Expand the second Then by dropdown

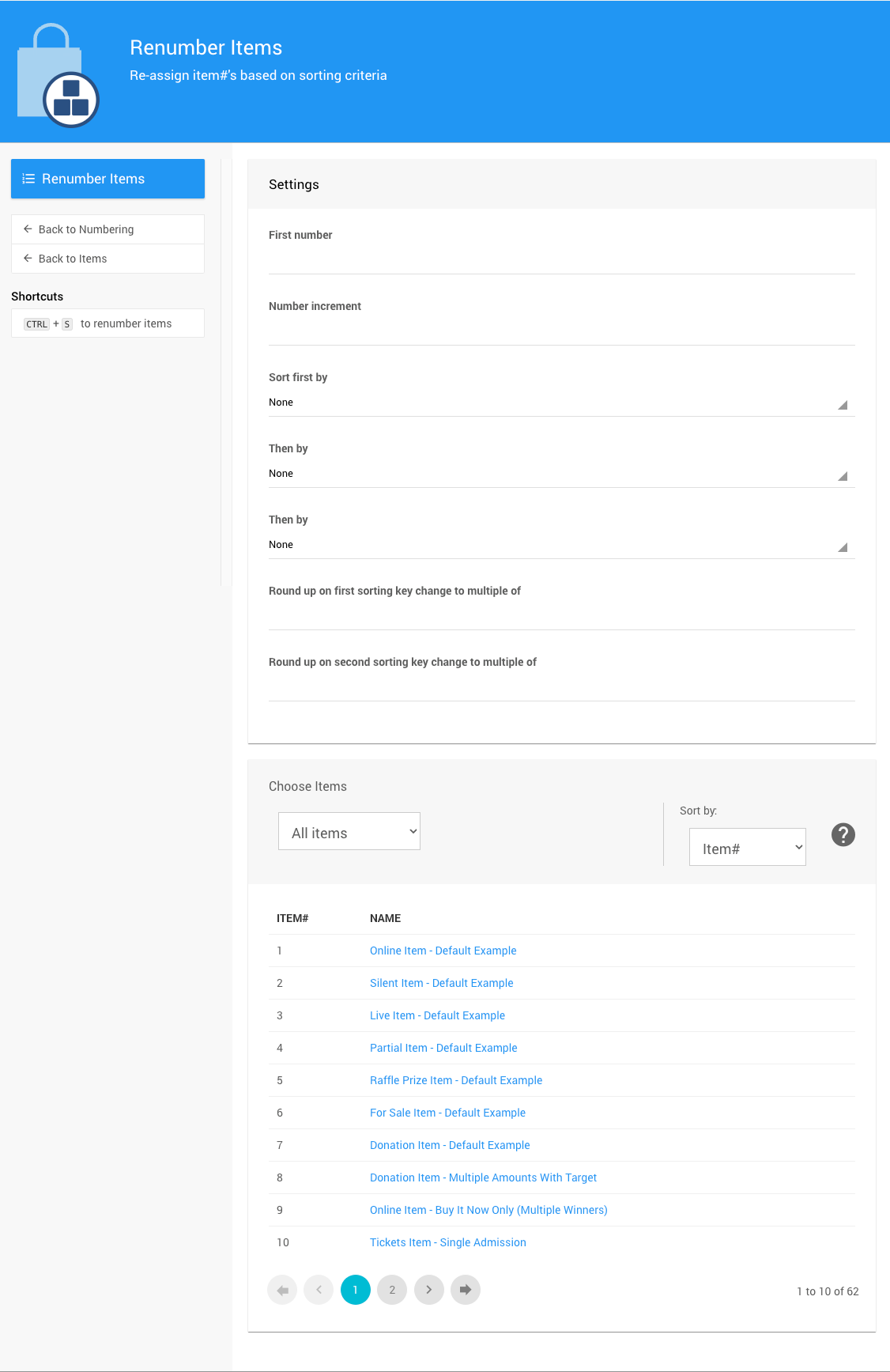(x=561, y=545)
